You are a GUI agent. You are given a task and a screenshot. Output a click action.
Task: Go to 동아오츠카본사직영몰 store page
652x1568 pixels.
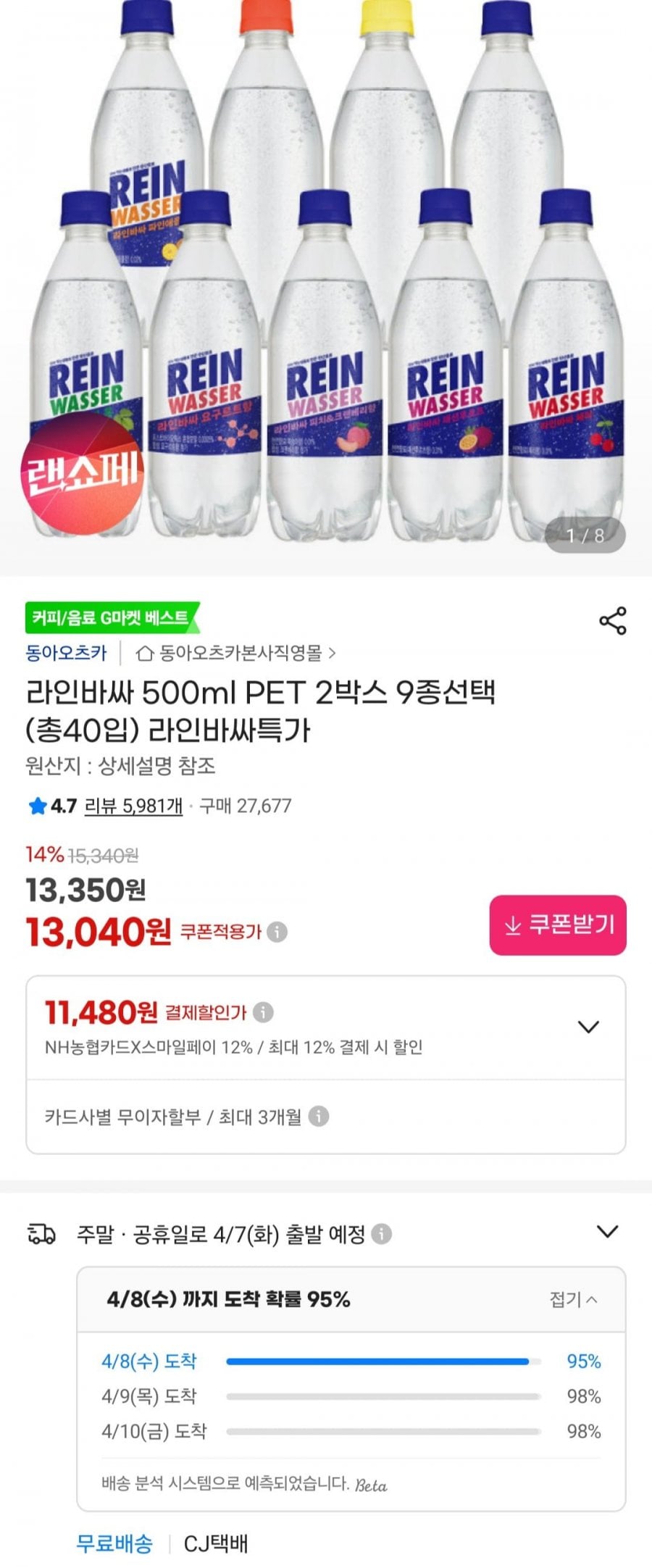pyautogui.click(x=237, y=653)
